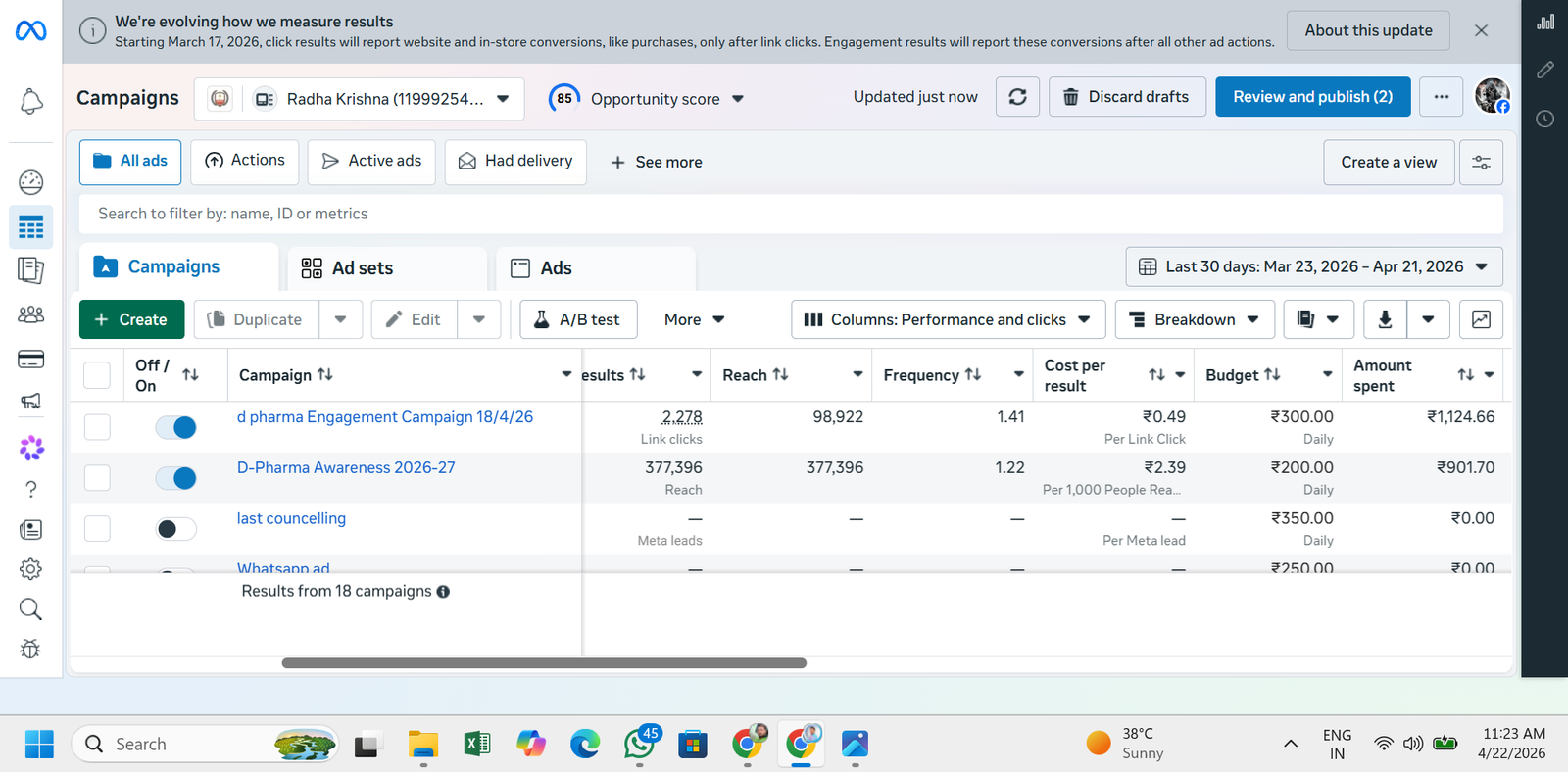Open the Columns: Performance and clicks dropdown
Screen dimensions: 1568x772
click(x=949, y=319)
